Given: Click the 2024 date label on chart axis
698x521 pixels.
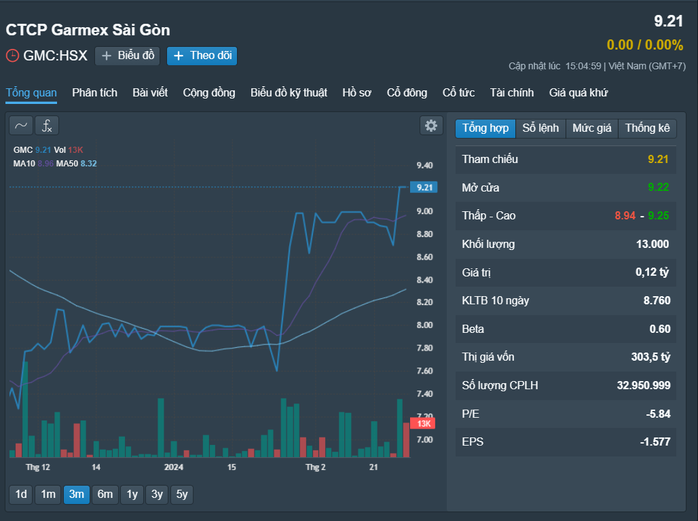Looking at the screenshot, I should coord(174,467).
